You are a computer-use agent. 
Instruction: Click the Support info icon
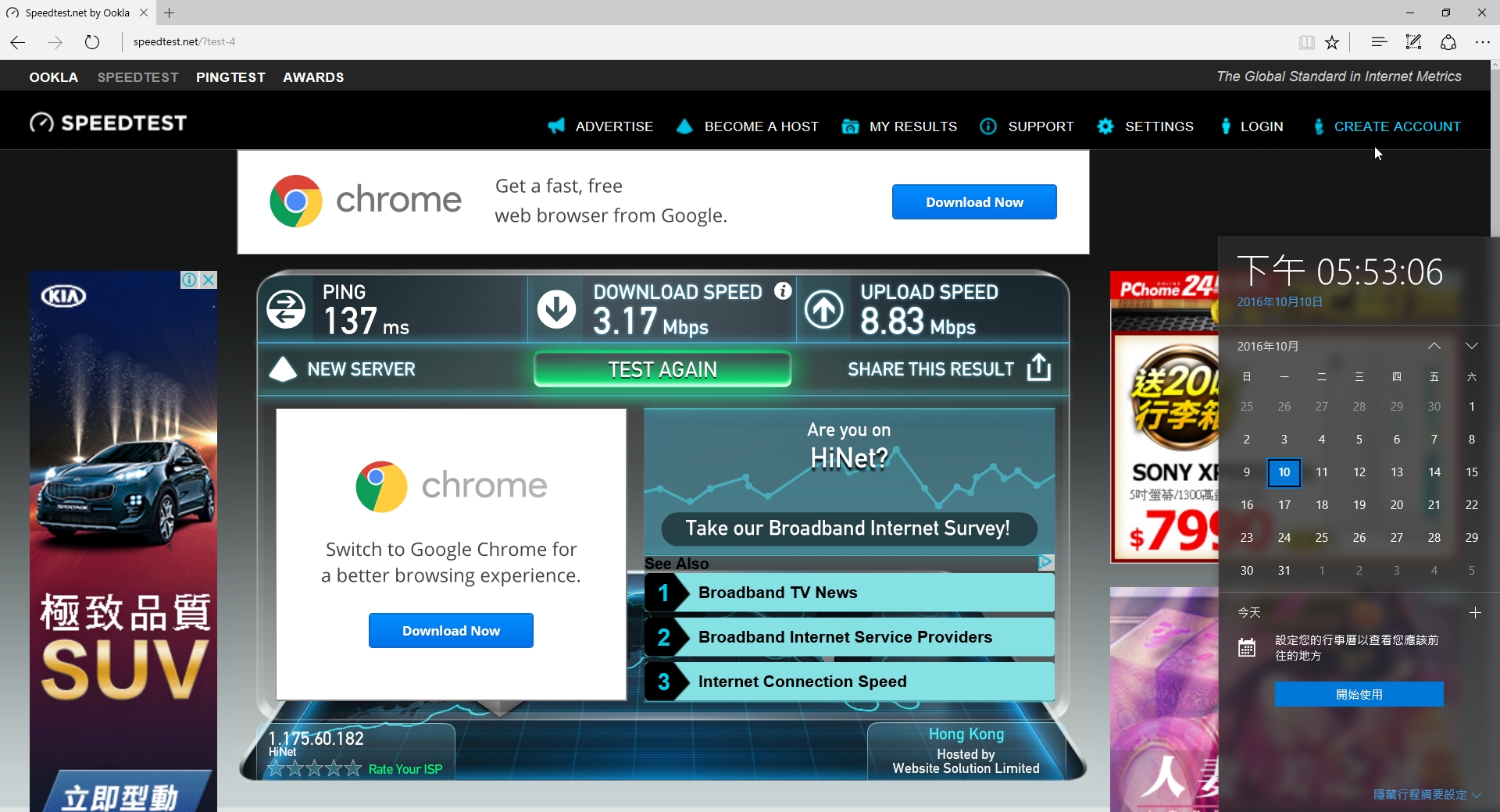(x=988, y=126)
